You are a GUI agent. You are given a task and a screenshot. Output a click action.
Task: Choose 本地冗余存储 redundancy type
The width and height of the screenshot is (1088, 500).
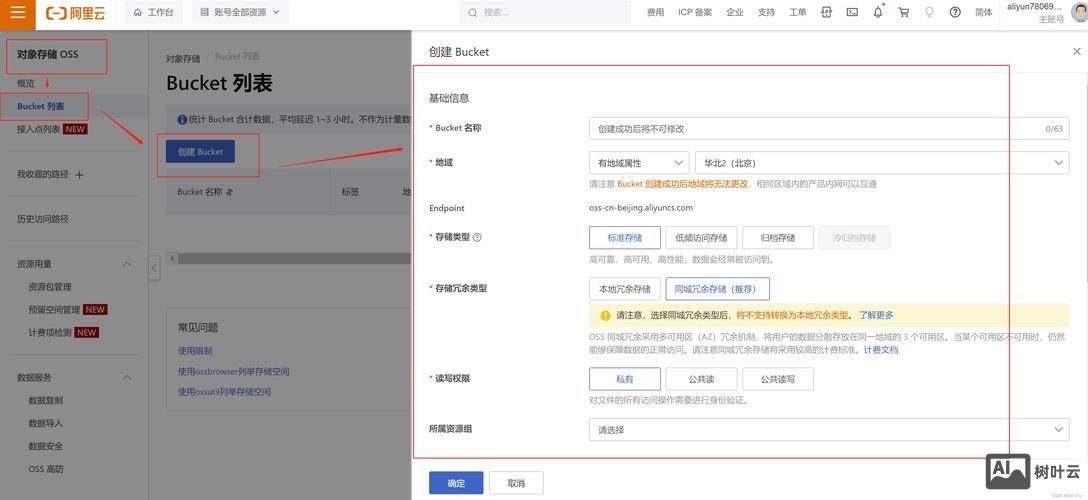click(624, 288)
